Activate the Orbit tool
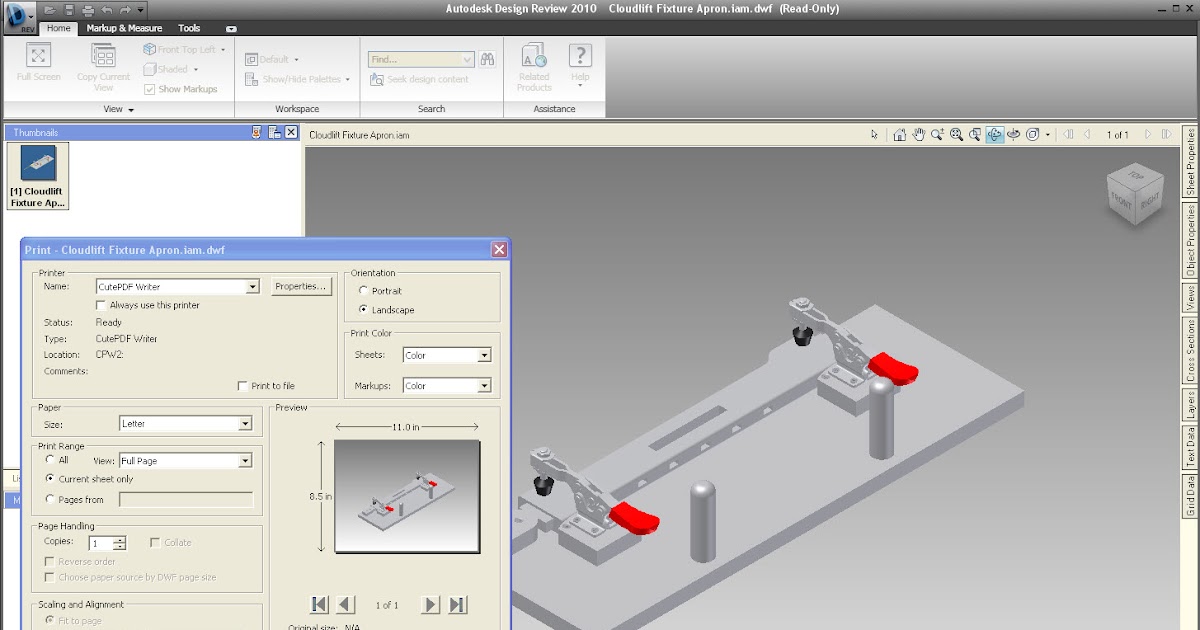The width and height of the screenshot is (1200, 630). (993, 133)
